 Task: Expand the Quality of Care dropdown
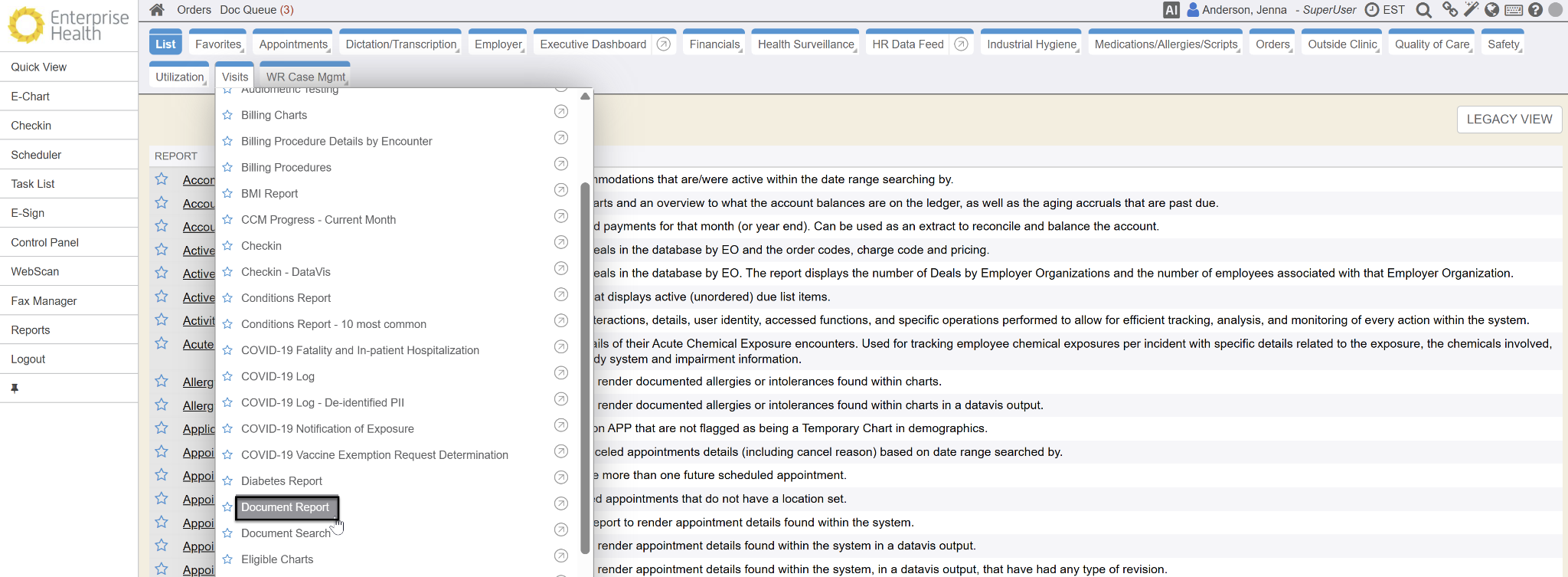[1432, 44]
